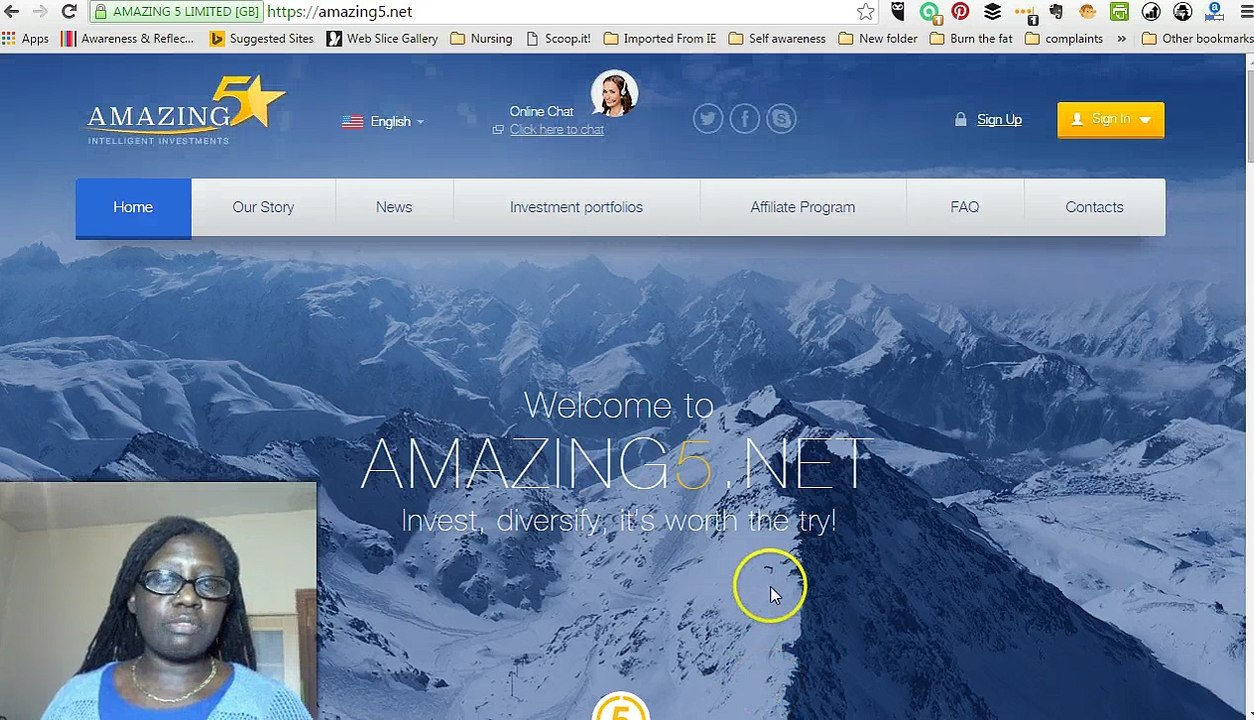Open the Hootsuite owl extension
The height and width of the screenshot is (720, 1254).
(897, 12)
